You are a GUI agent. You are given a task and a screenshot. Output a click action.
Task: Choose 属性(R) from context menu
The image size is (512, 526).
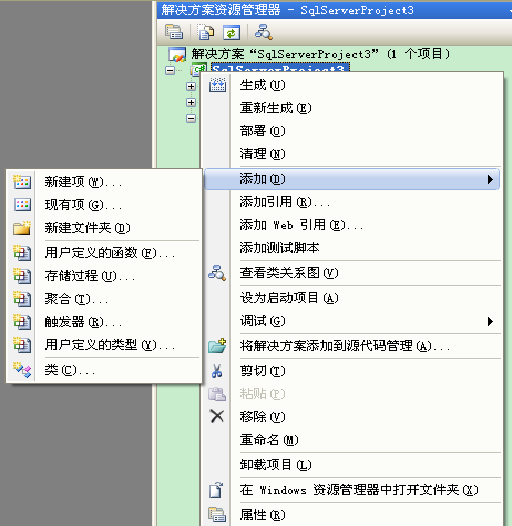pyautogui.click(x=352, y=515)
